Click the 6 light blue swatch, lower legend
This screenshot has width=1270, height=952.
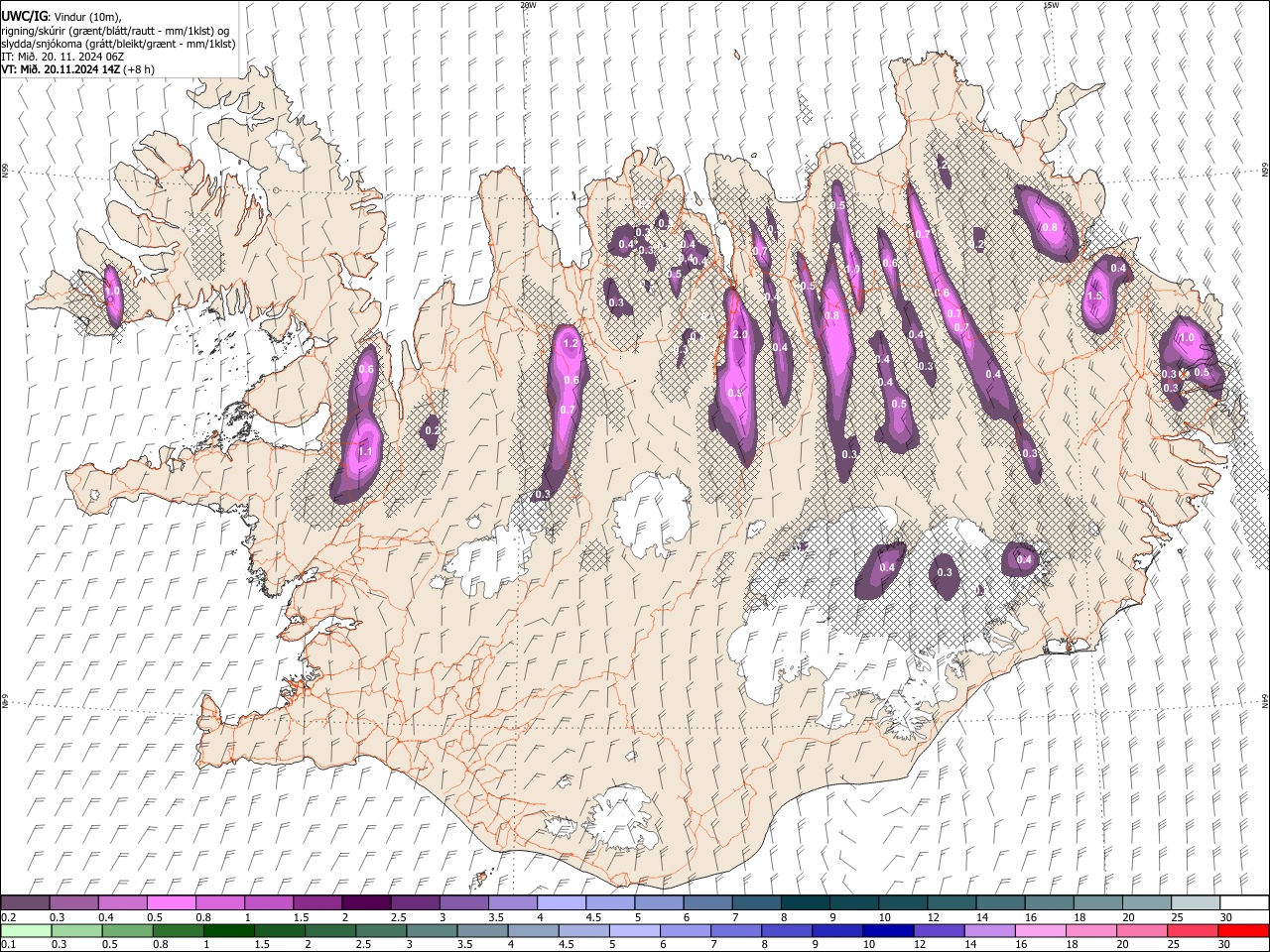click(685, 930)
